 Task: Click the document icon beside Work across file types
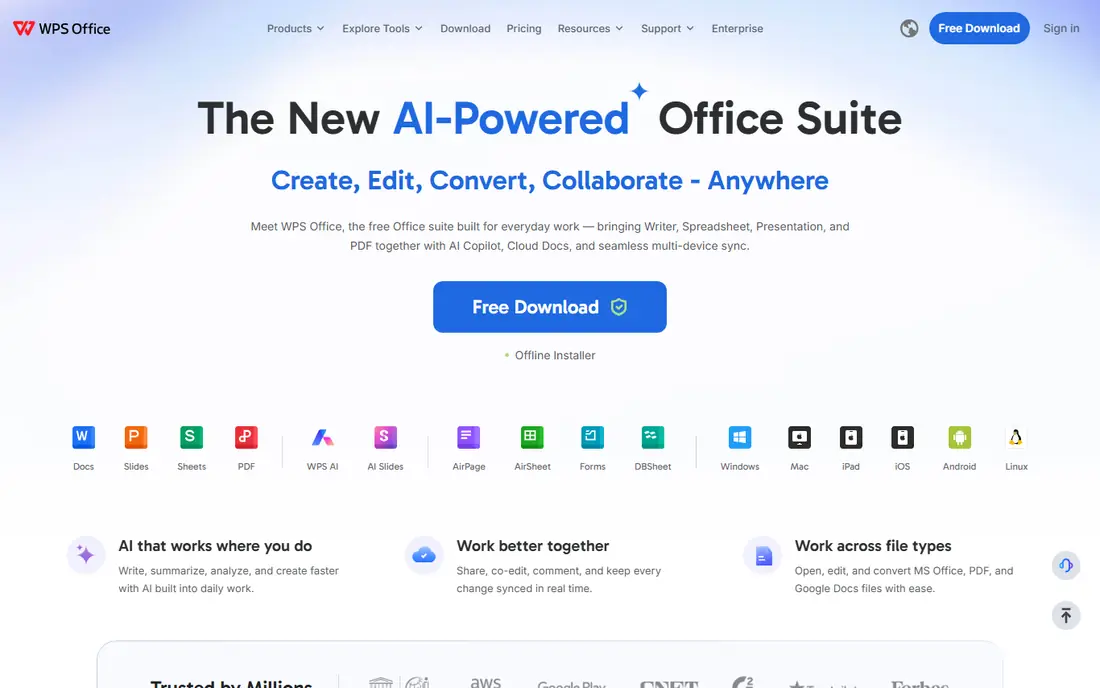(763, 555)
